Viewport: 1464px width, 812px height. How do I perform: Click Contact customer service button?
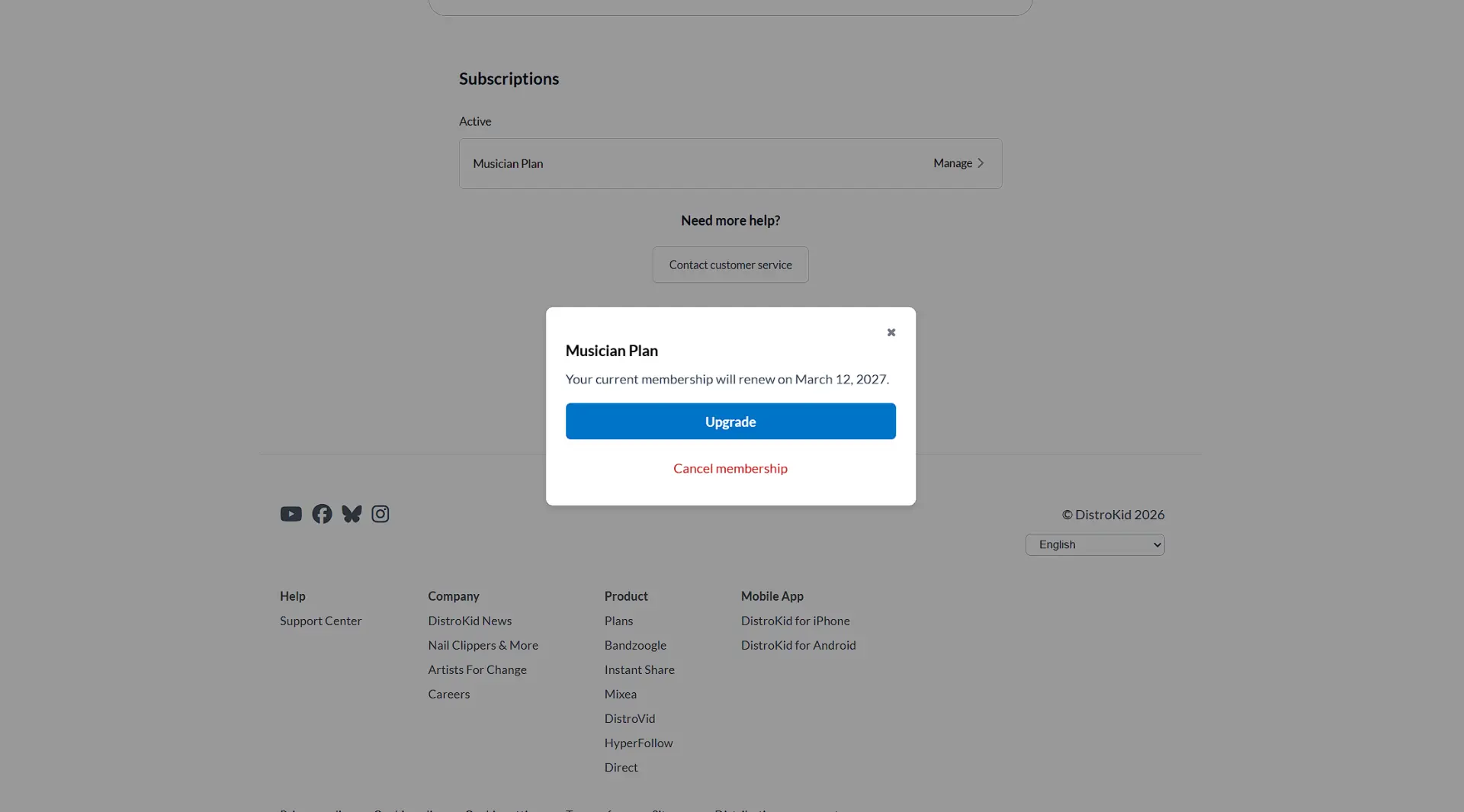pyautogui.click(x=730, y=265)
